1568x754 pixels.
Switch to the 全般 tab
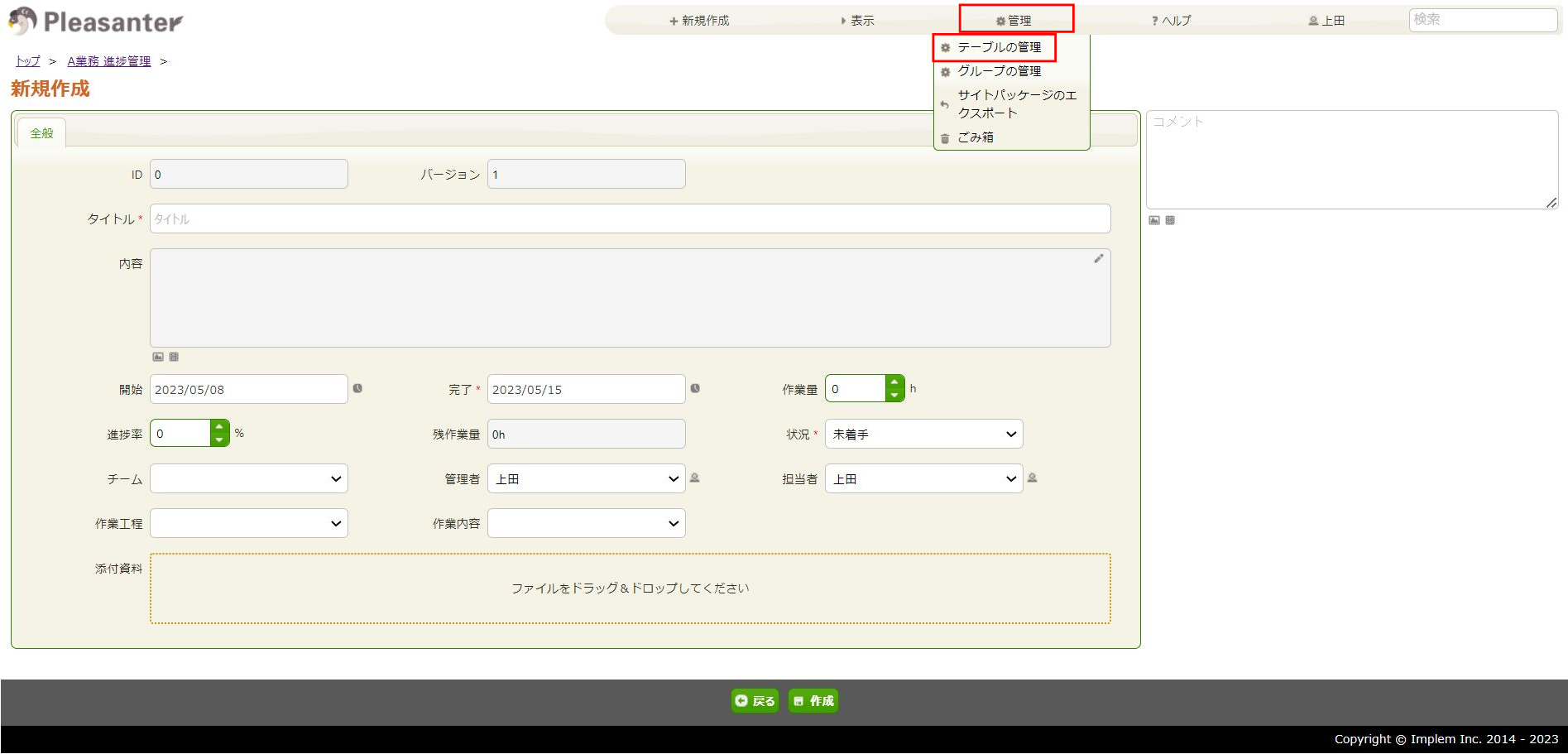pyautogui.click(x=41, y=133)
